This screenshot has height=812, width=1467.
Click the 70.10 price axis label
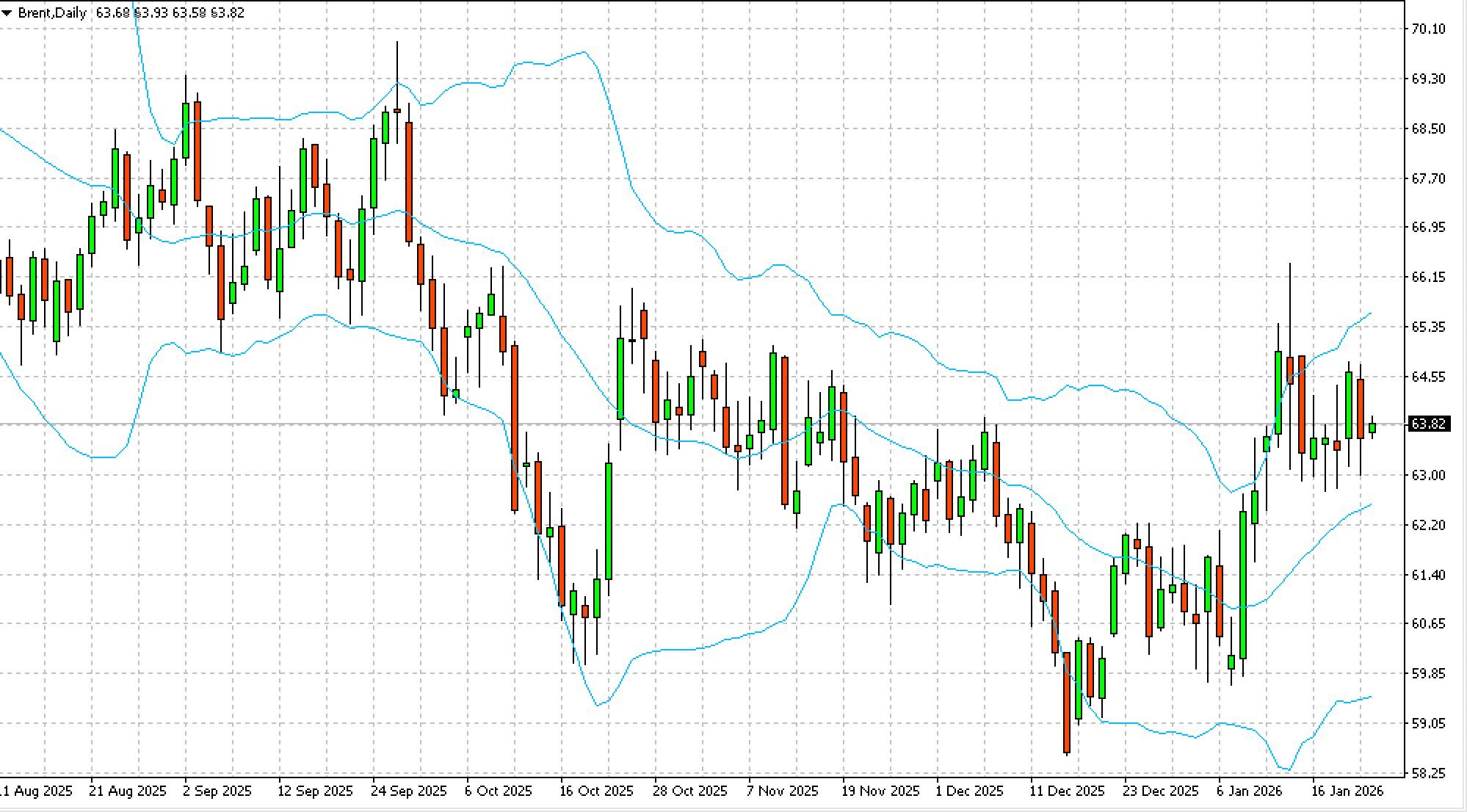coord(1428,29)
